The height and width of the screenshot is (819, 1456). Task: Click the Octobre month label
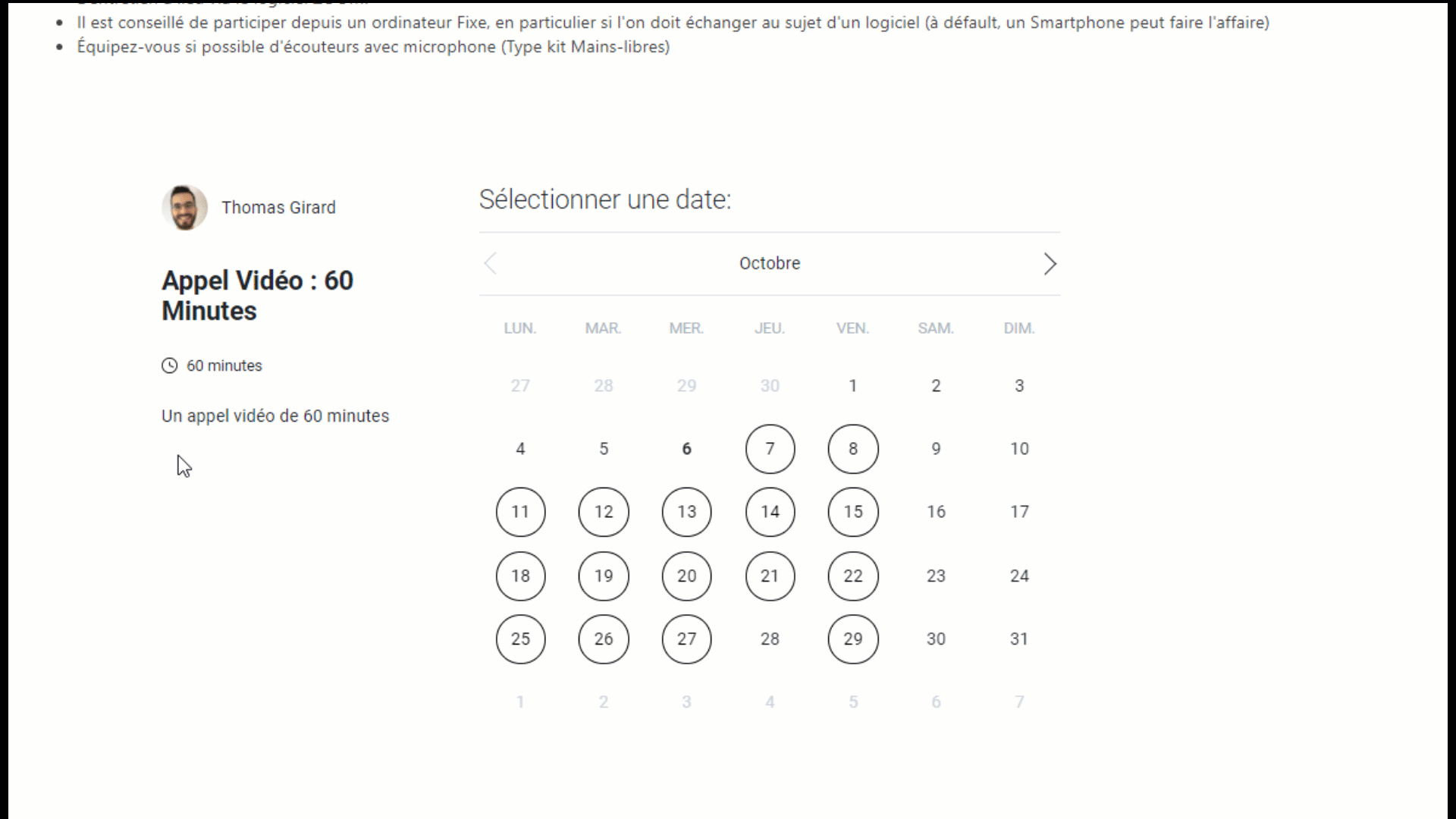point(770,263)
